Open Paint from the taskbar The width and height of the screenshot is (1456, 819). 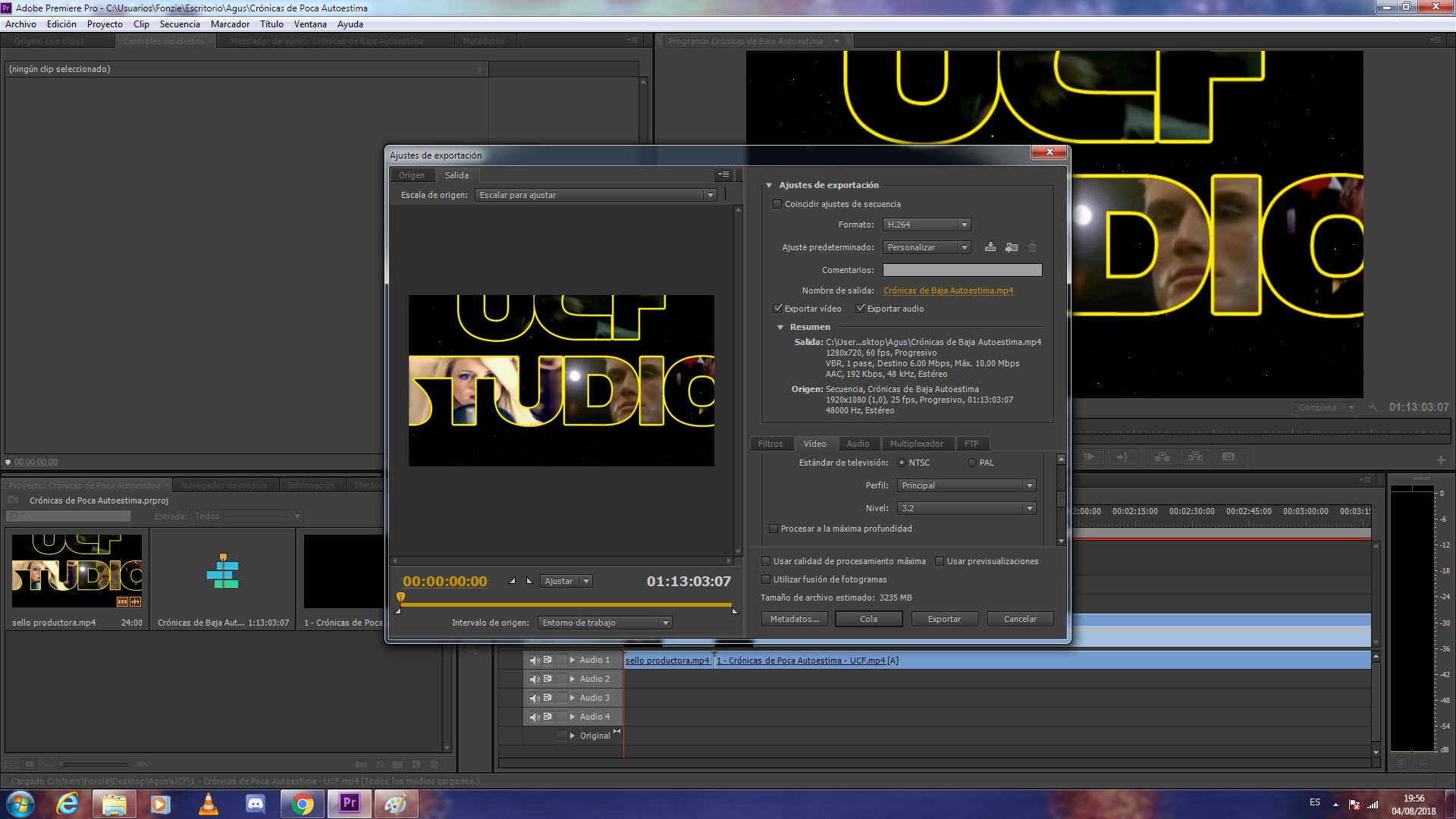(x=396, y=804)
